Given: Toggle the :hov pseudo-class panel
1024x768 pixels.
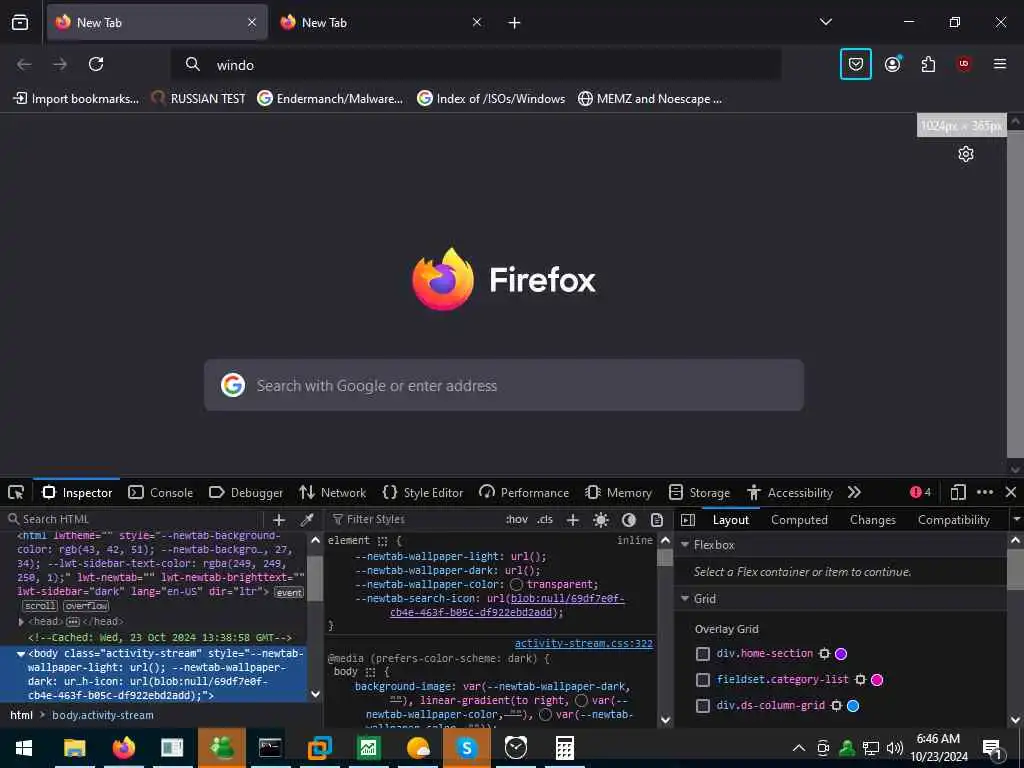Looking at the screenshot, I should (517, 520).
